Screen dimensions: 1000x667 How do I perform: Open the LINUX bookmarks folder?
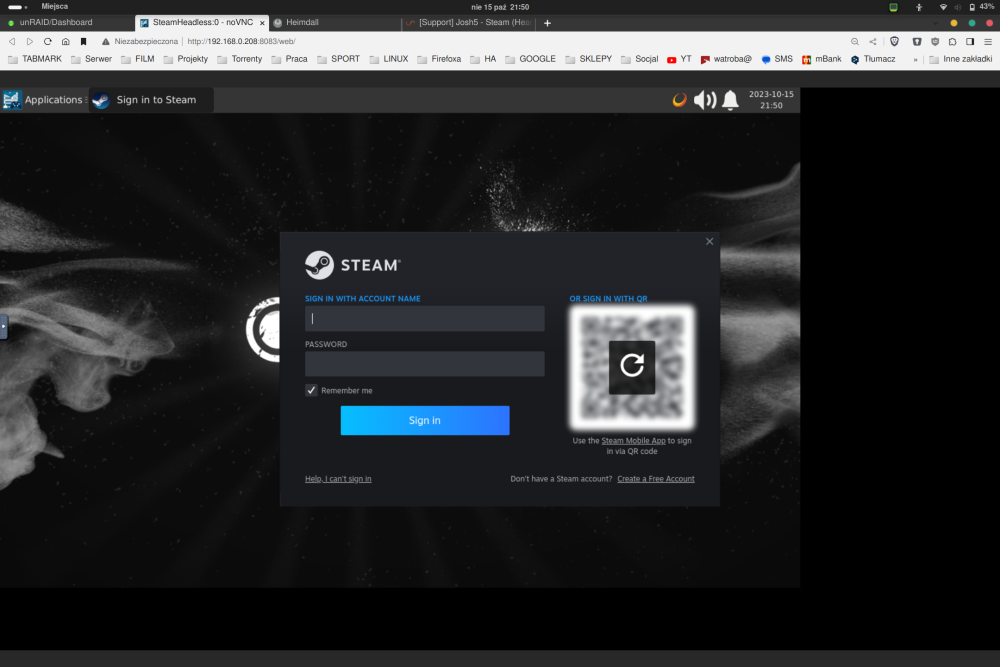pyautogui.click(x=389, y=59)
